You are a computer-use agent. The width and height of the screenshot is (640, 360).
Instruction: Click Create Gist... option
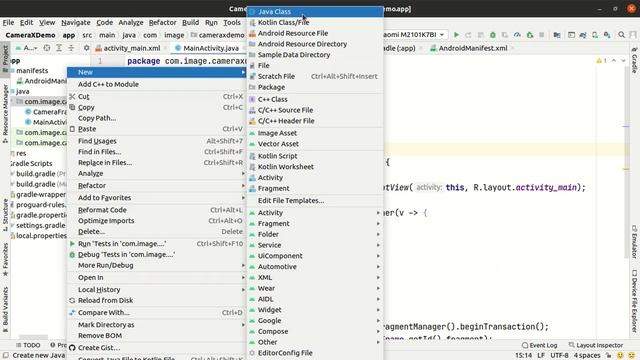point(157,348)
